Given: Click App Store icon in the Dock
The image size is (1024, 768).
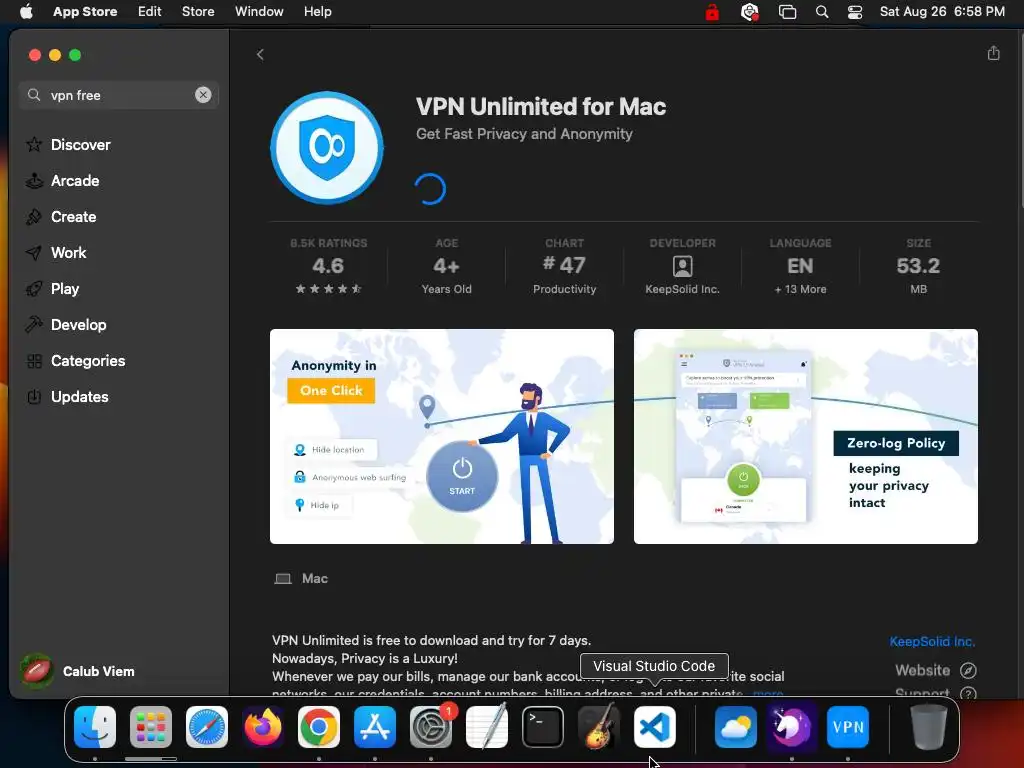Looking at the screenshot, I should point(375,727).
